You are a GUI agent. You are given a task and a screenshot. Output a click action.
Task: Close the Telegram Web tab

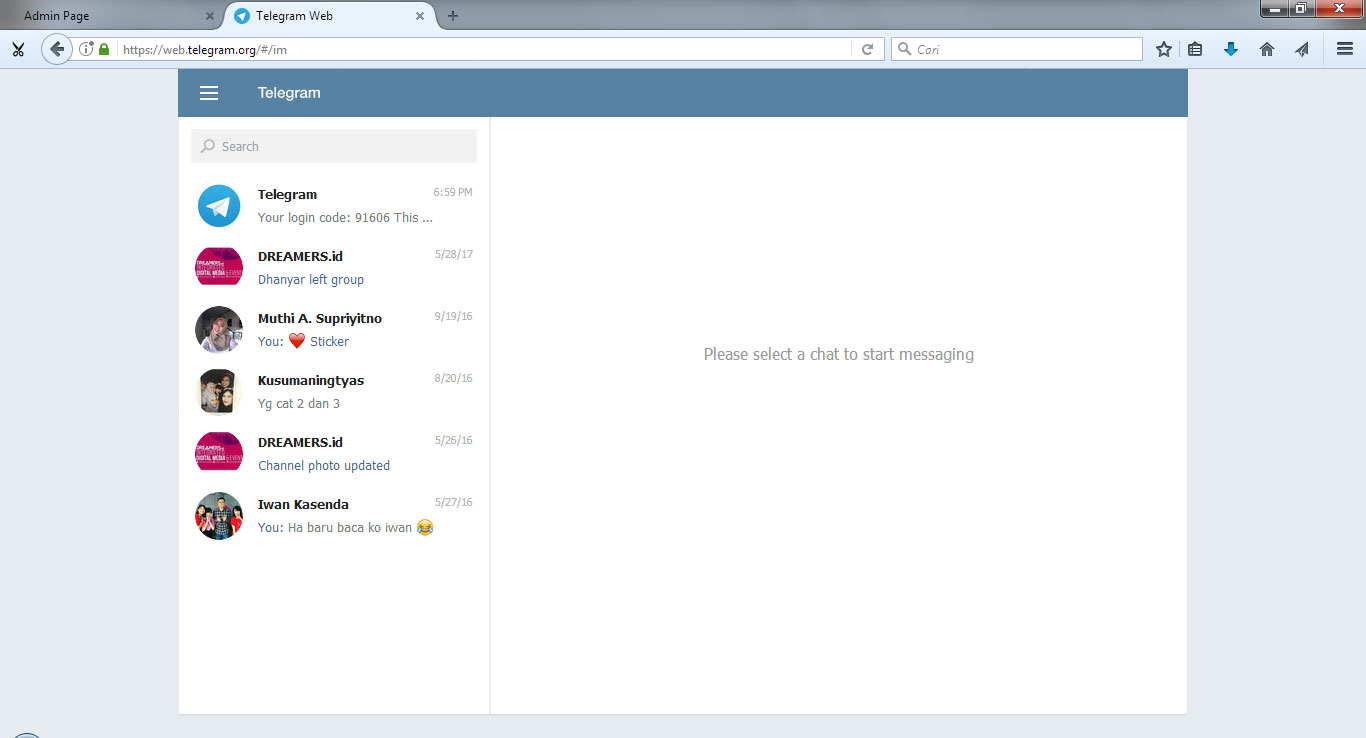420,16
